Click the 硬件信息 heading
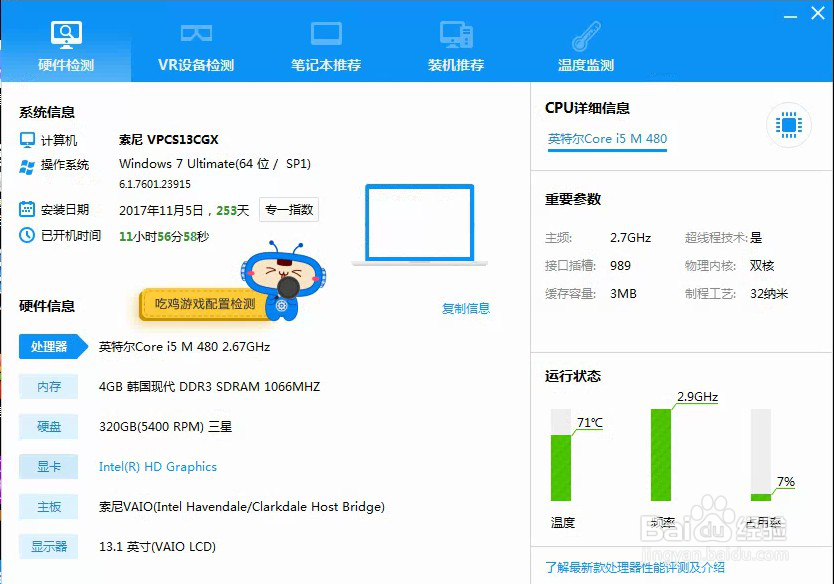834x584 pixels. point(47,306)
